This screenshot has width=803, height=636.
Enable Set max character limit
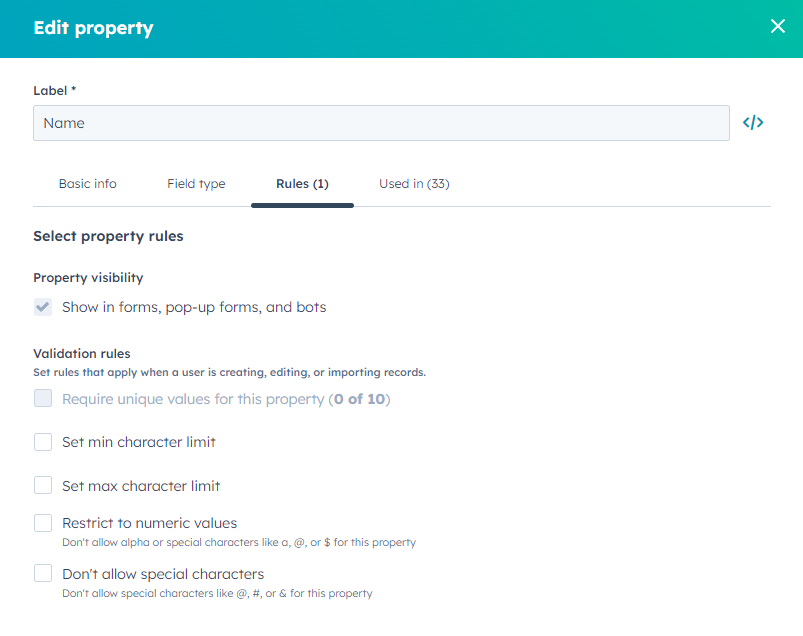point(42,484)
